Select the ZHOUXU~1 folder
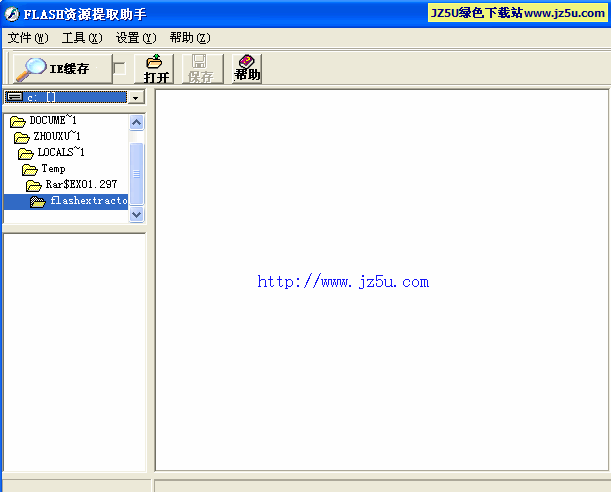 point(47,137)
